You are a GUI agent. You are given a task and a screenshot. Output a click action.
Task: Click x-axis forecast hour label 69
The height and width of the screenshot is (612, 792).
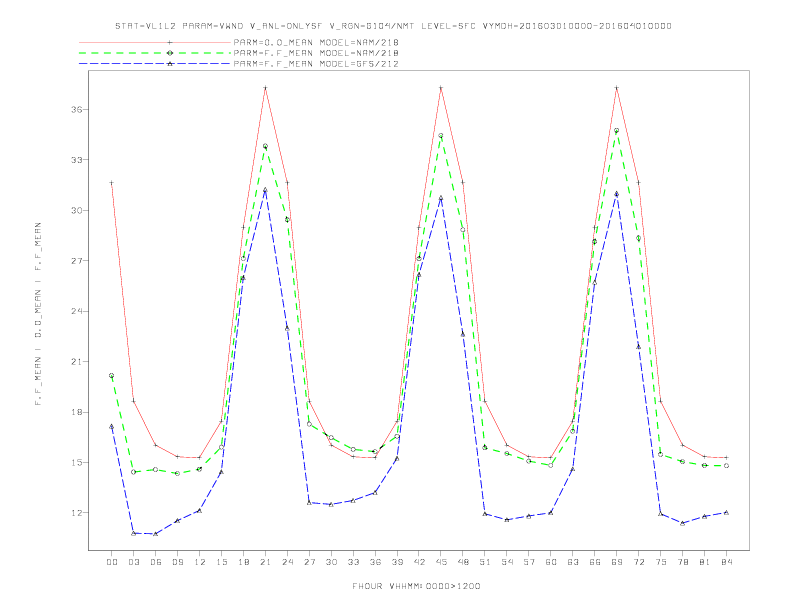(x=617, y=562)
